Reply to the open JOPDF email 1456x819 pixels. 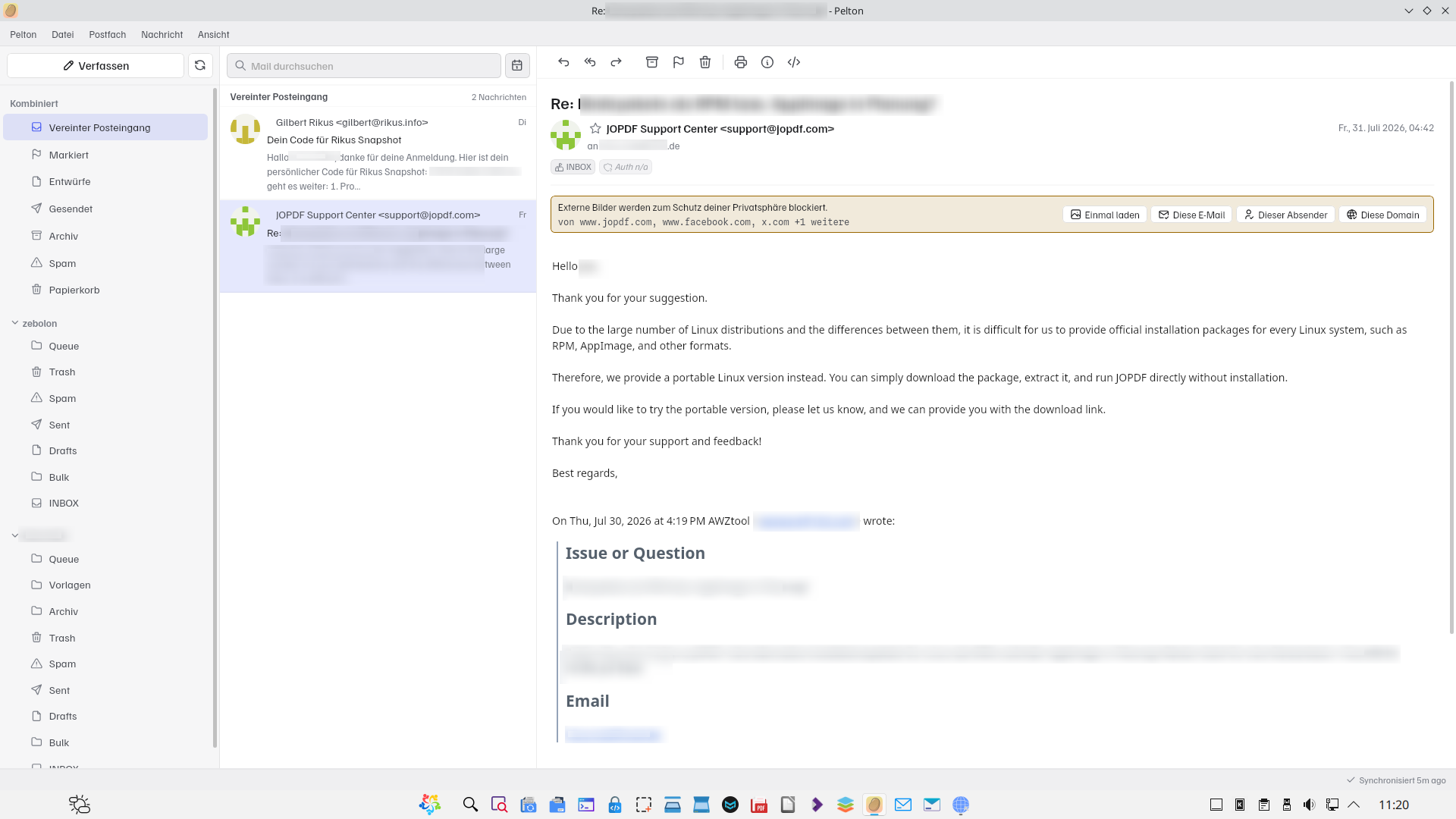coord(563,62)
